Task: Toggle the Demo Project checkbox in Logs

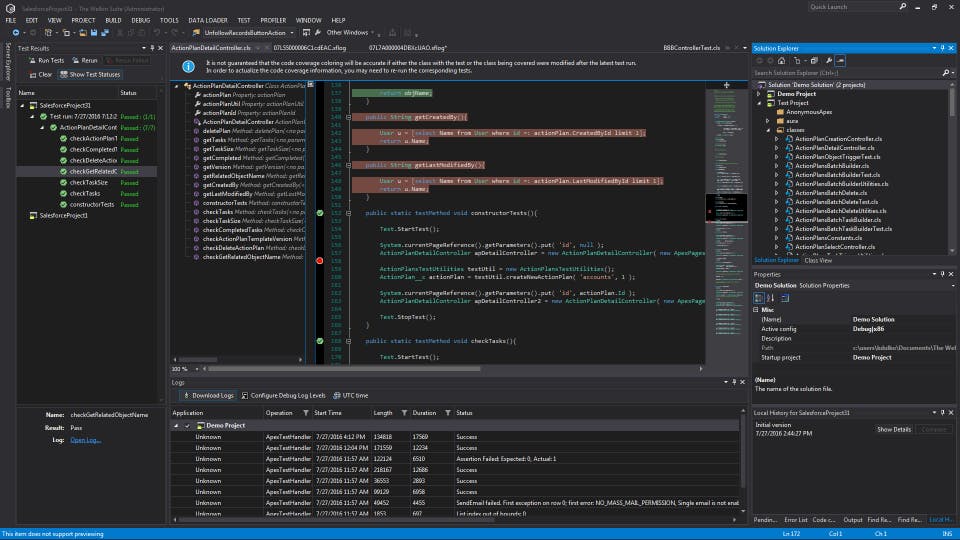Action: pos(186,425)
